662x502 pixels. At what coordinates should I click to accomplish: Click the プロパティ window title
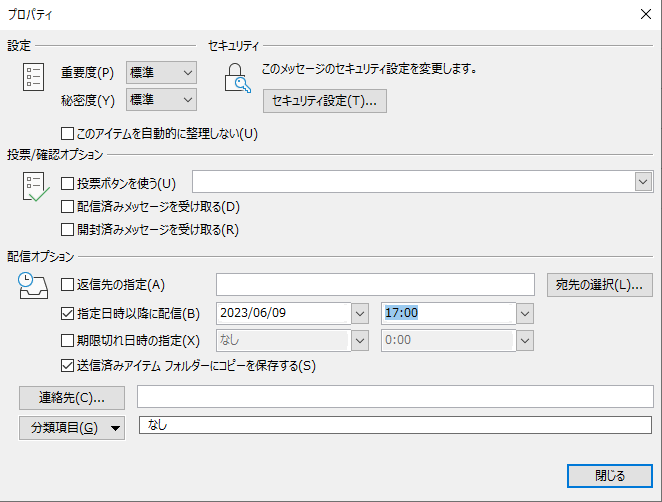[x=30, y=15]
